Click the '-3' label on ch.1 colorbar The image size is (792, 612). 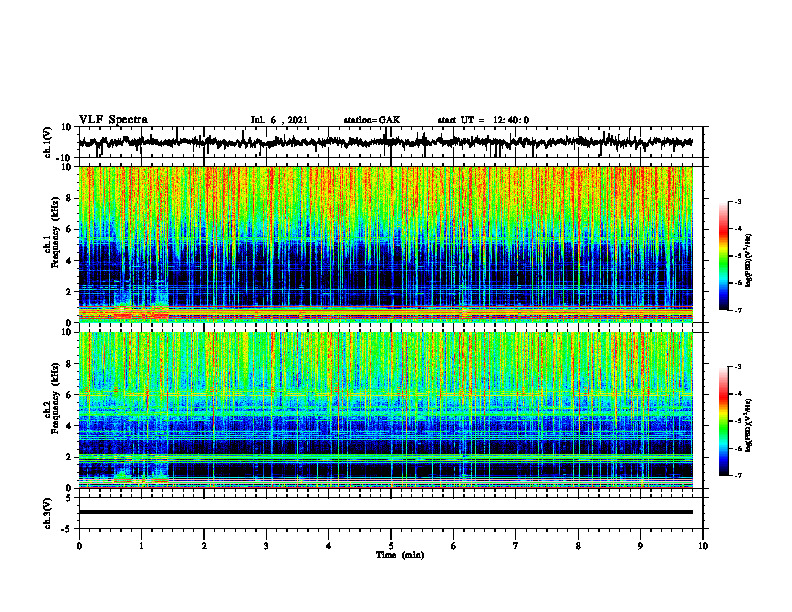point(737,202)
